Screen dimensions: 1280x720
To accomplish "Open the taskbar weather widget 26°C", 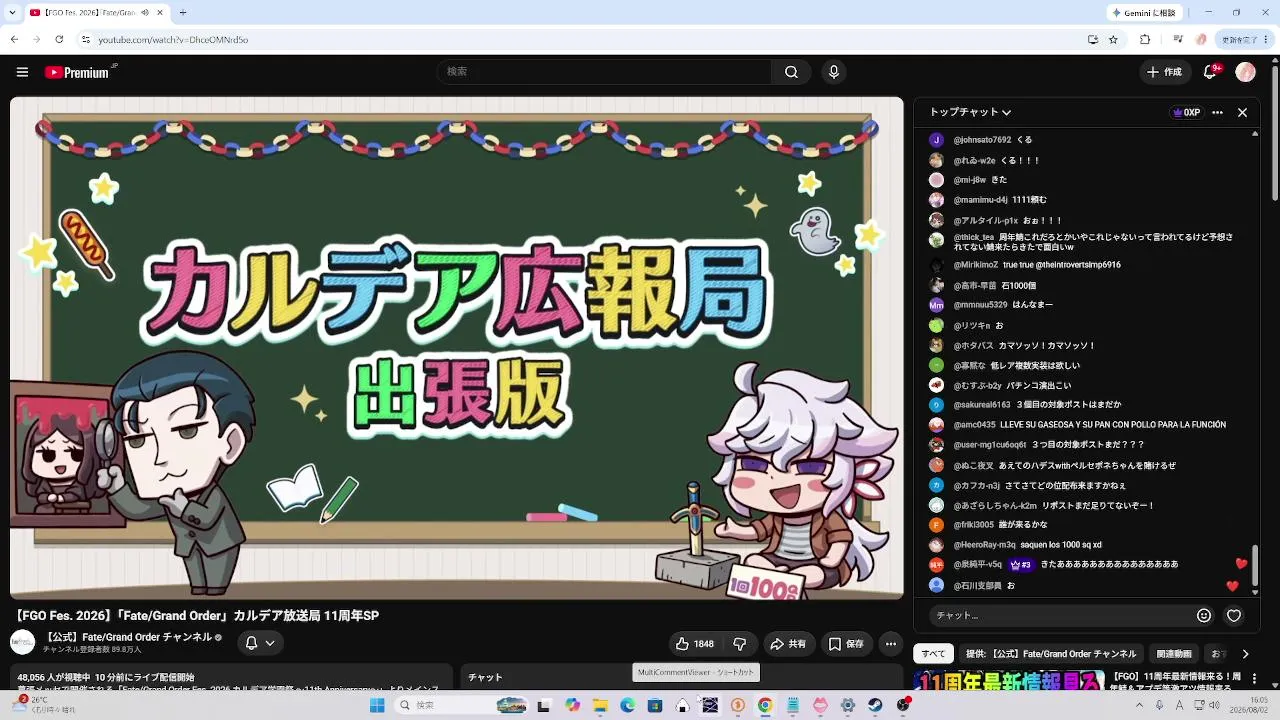I will [x=45, y=705].
